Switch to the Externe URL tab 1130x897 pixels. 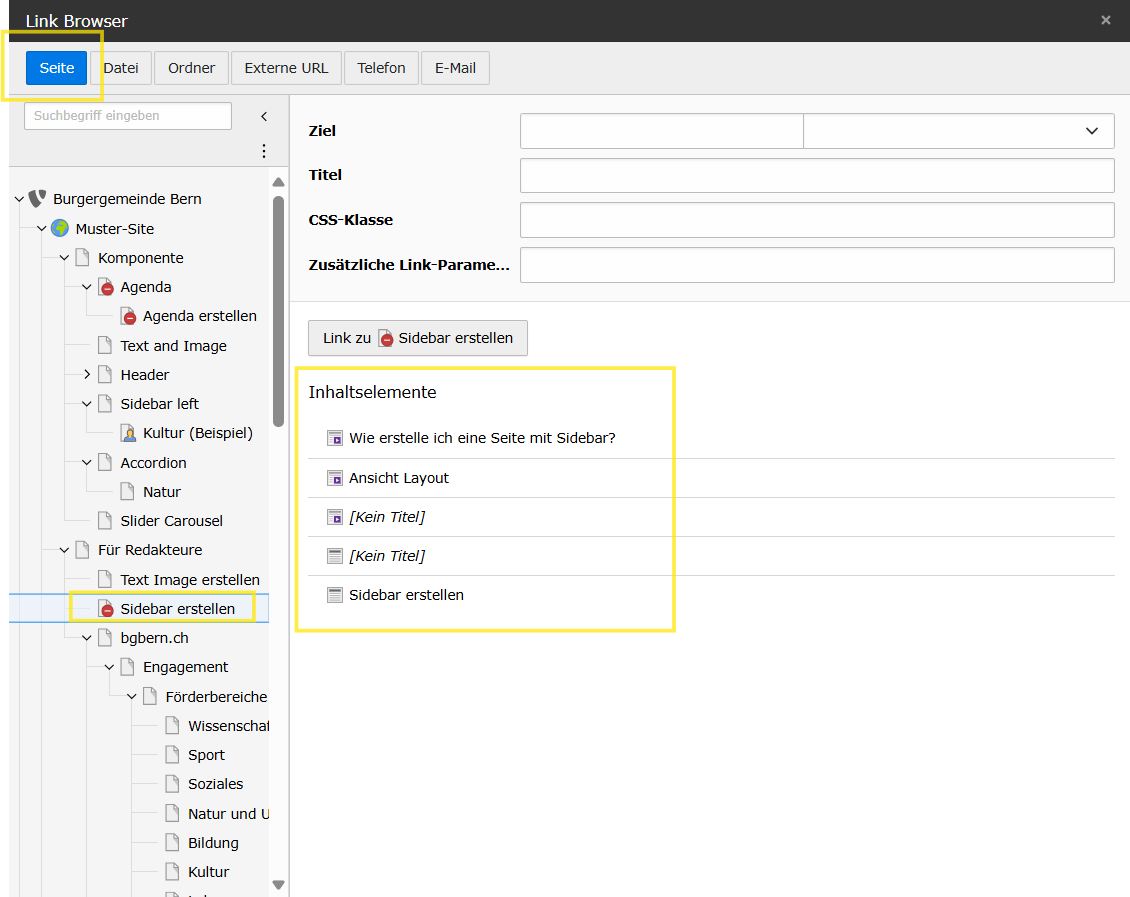pos(286,68)
